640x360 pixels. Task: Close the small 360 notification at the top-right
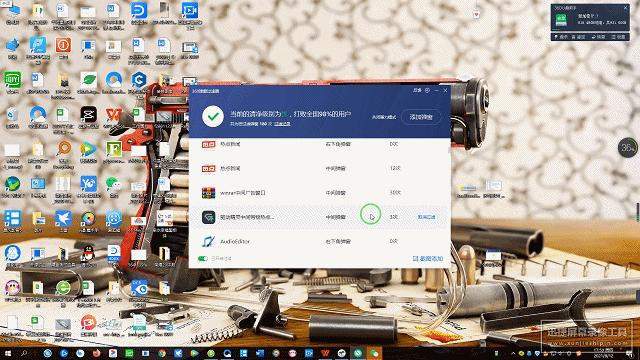click(625, 7)
